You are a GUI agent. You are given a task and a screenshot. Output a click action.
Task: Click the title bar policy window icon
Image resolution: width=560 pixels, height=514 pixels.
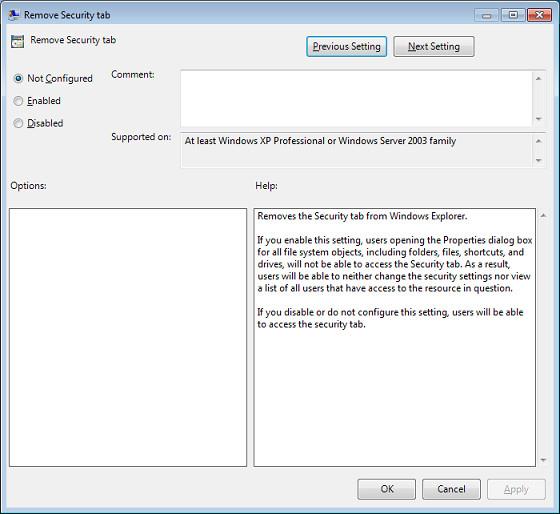[x=14, y=15]
